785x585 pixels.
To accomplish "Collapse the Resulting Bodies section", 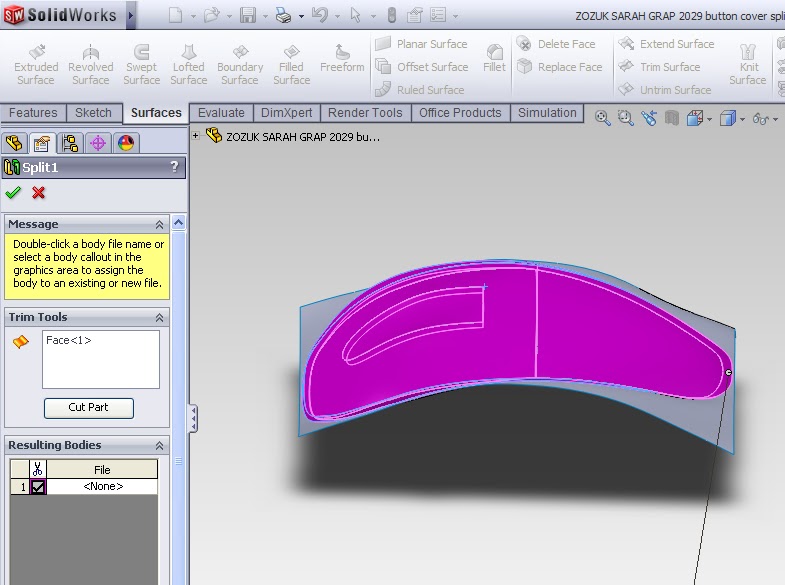I will tap(159, 445).
